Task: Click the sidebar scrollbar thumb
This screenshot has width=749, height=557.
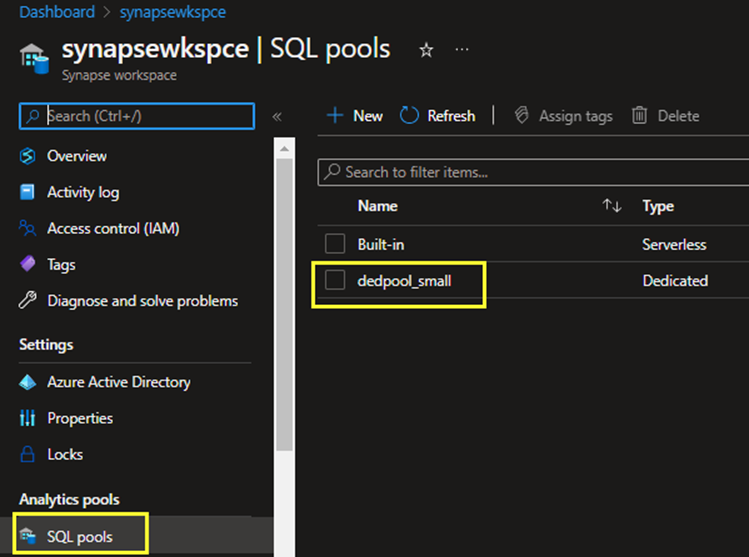Action: pyautogui.click(x=285, y=304)
